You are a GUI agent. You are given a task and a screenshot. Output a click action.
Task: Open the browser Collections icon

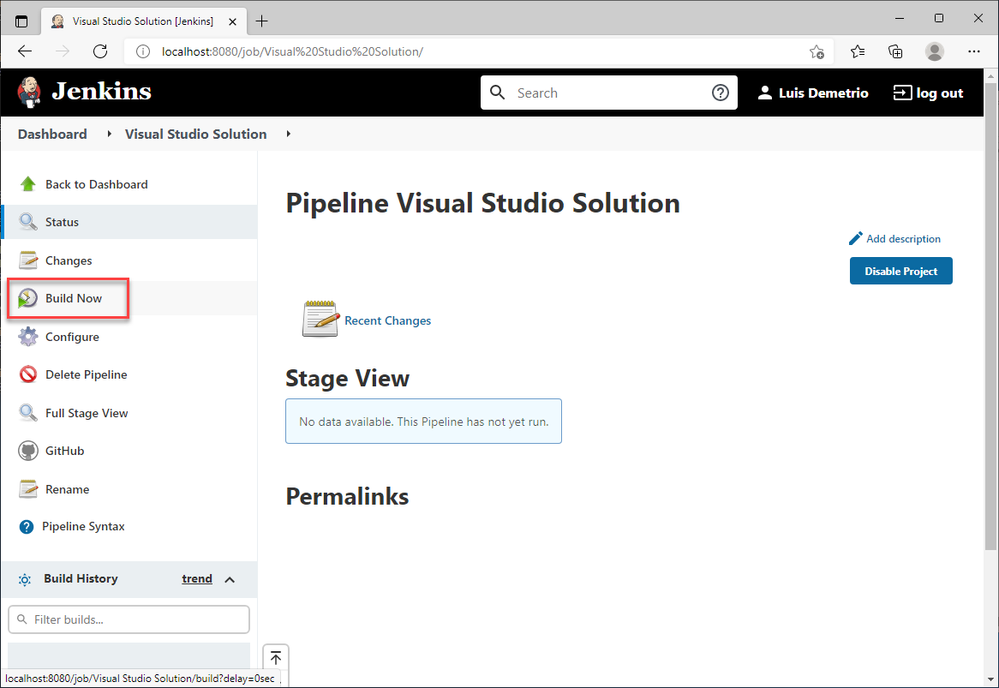[x=896, y=52]
